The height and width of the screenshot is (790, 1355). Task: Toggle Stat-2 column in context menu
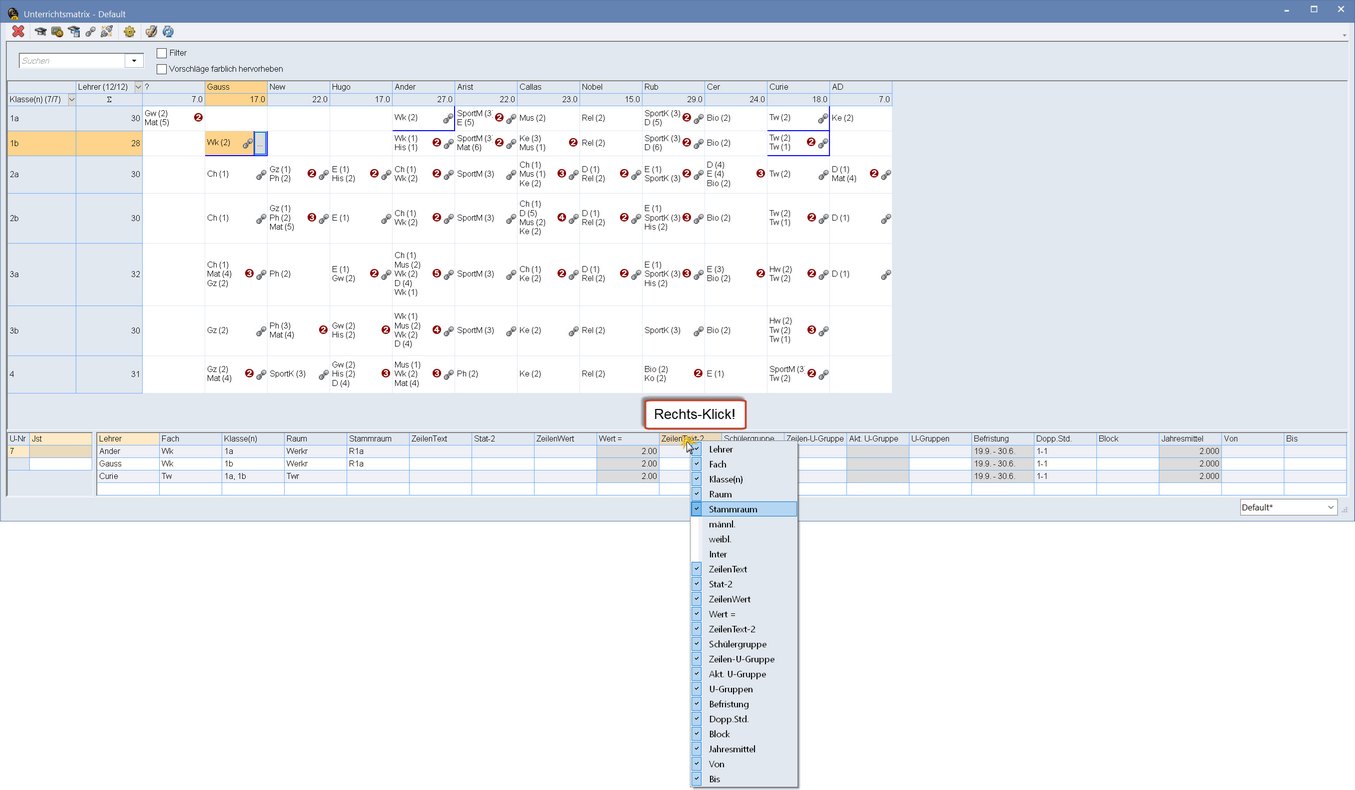(x=744, y=585)
